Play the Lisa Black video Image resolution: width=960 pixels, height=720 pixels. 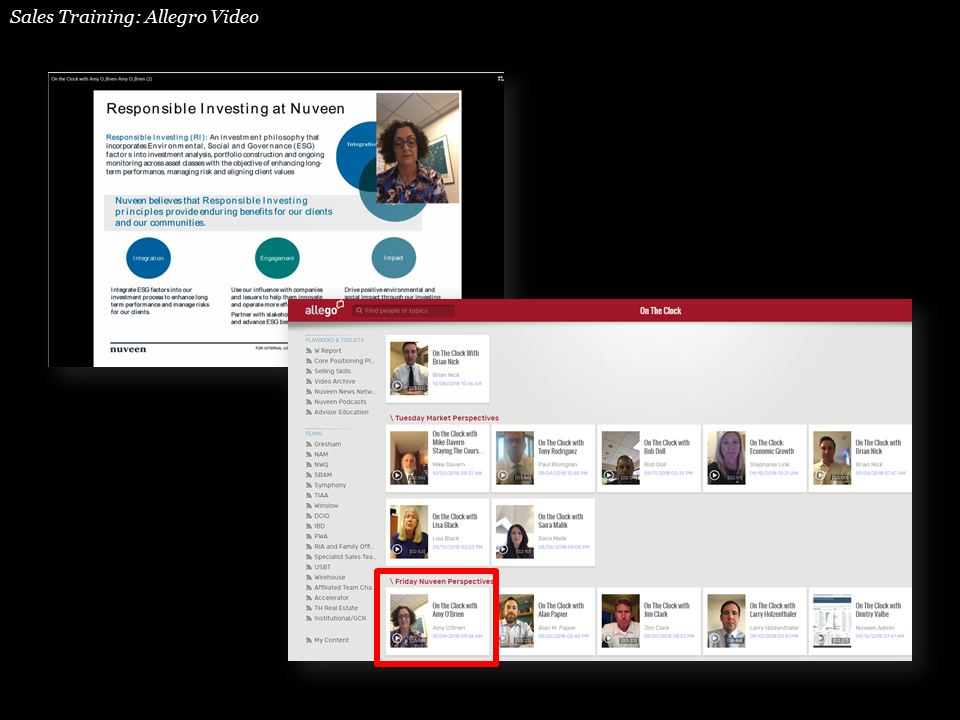397,549
